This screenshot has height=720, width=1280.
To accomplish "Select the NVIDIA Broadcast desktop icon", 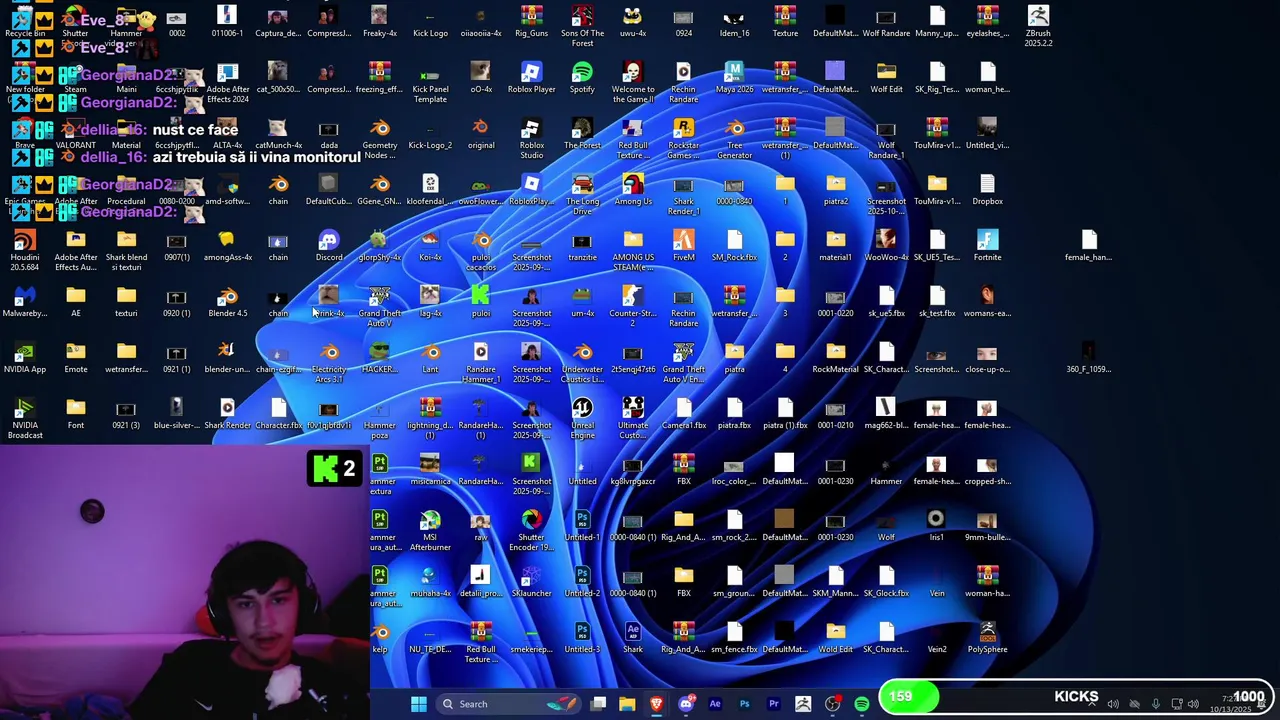I will pyautogui.click(x=24, y=419).
